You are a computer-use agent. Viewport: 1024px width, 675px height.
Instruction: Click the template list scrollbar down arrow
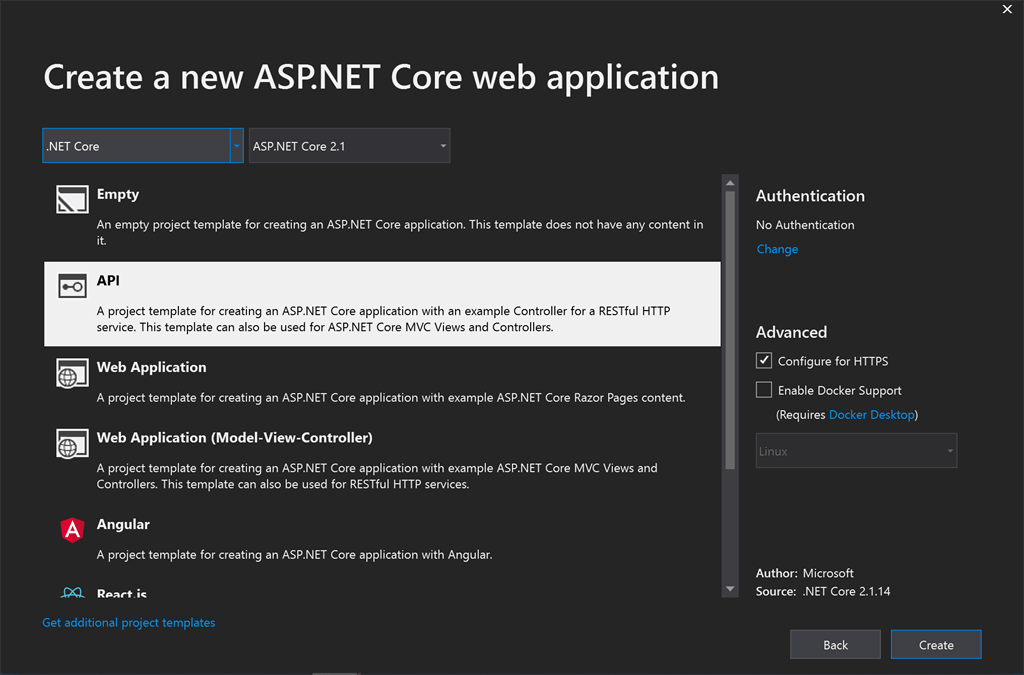click(731, 589)
